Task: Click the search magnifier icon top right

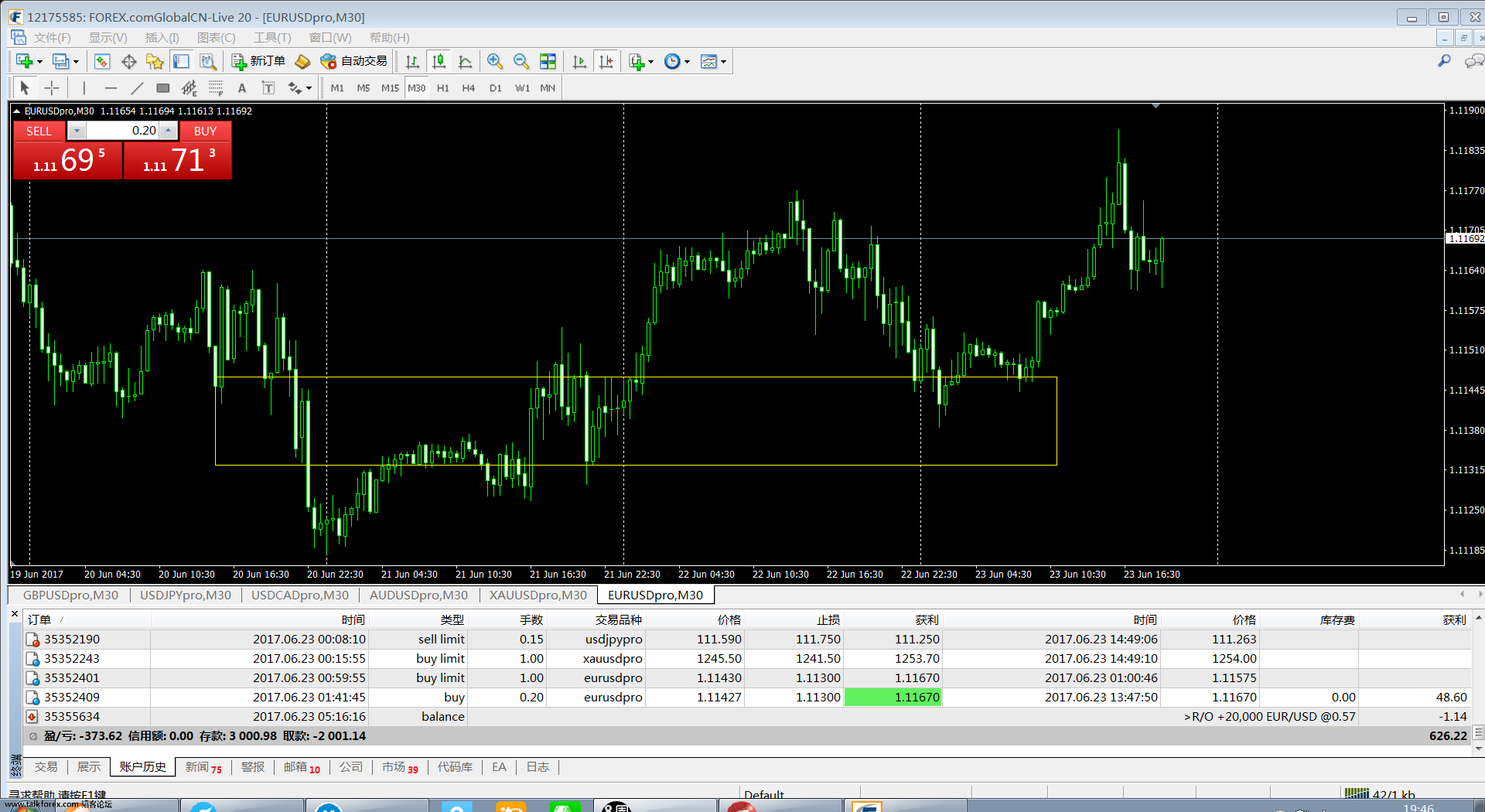Action: pos(1444,60)
